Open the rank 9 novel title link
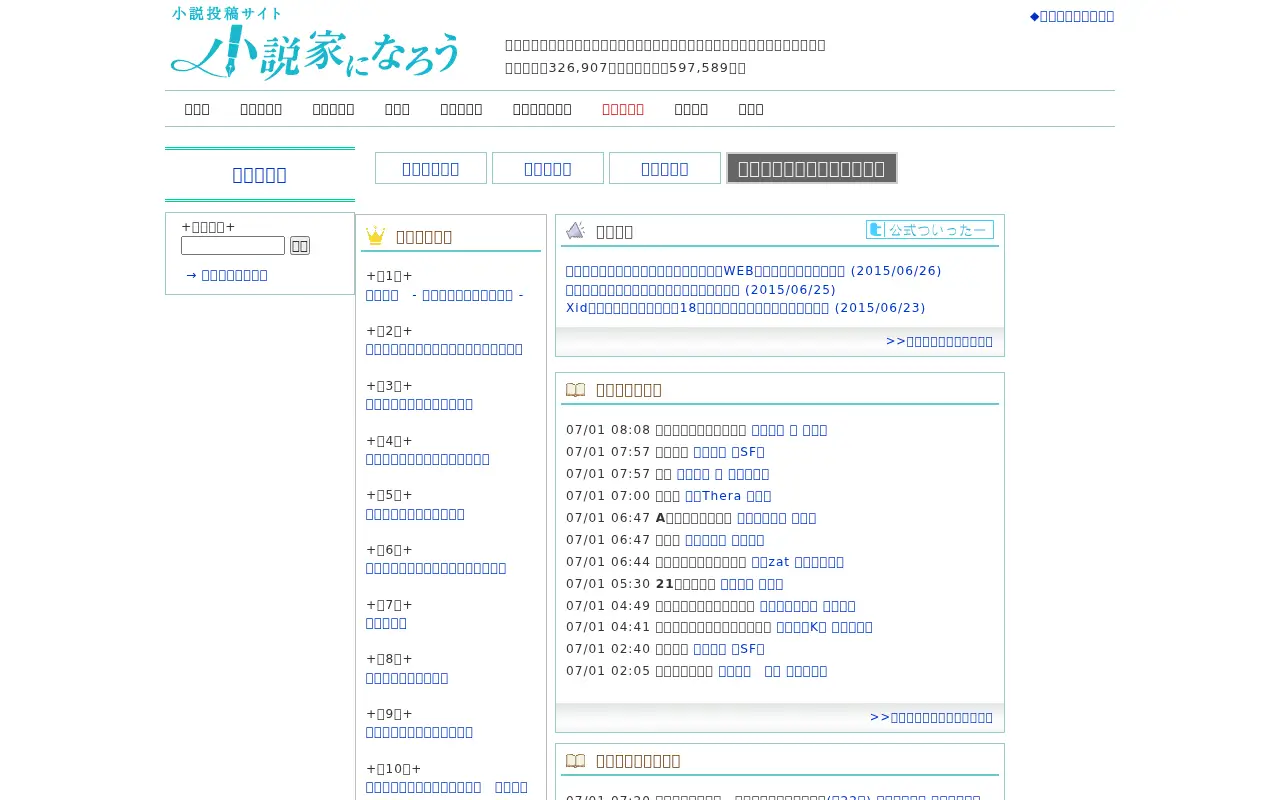 coord(420,732)
